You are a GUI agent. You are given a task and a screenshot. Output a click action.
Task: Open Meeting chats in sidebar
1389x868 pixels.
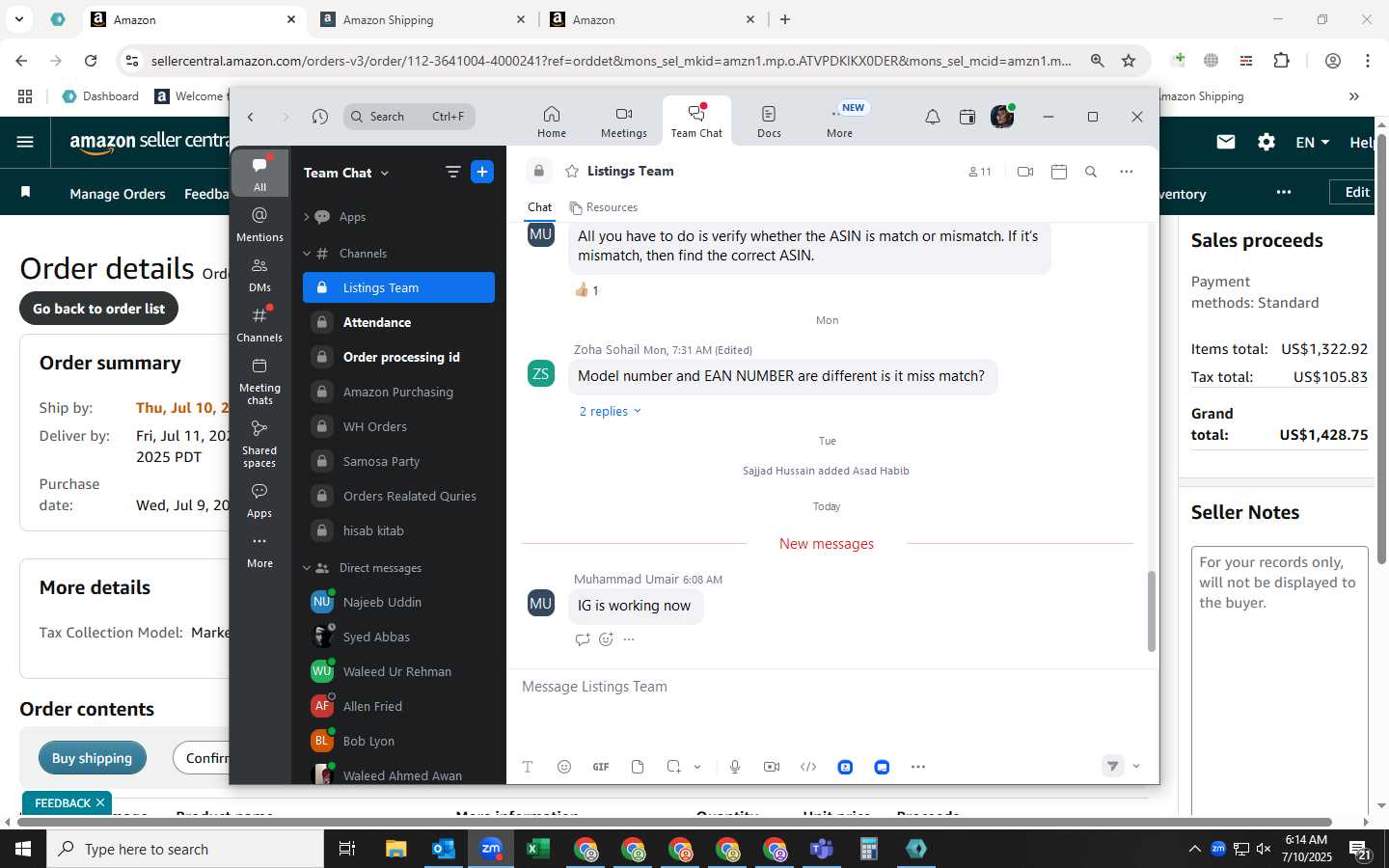(259, 381)
